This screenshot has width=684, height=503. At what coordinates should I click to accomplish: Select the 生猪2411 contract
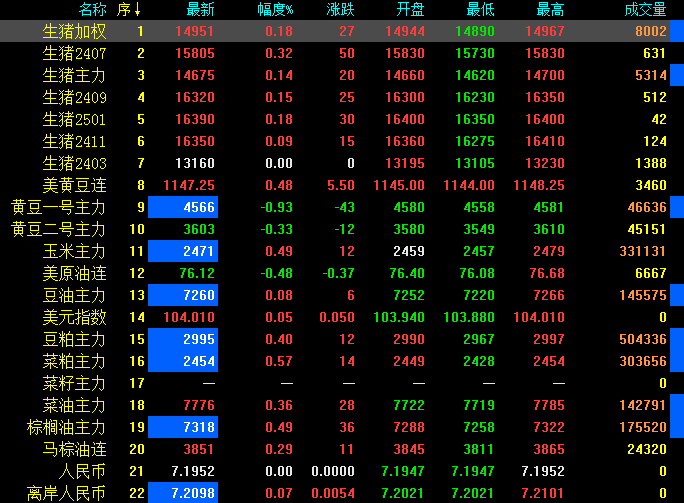[75, 141]
